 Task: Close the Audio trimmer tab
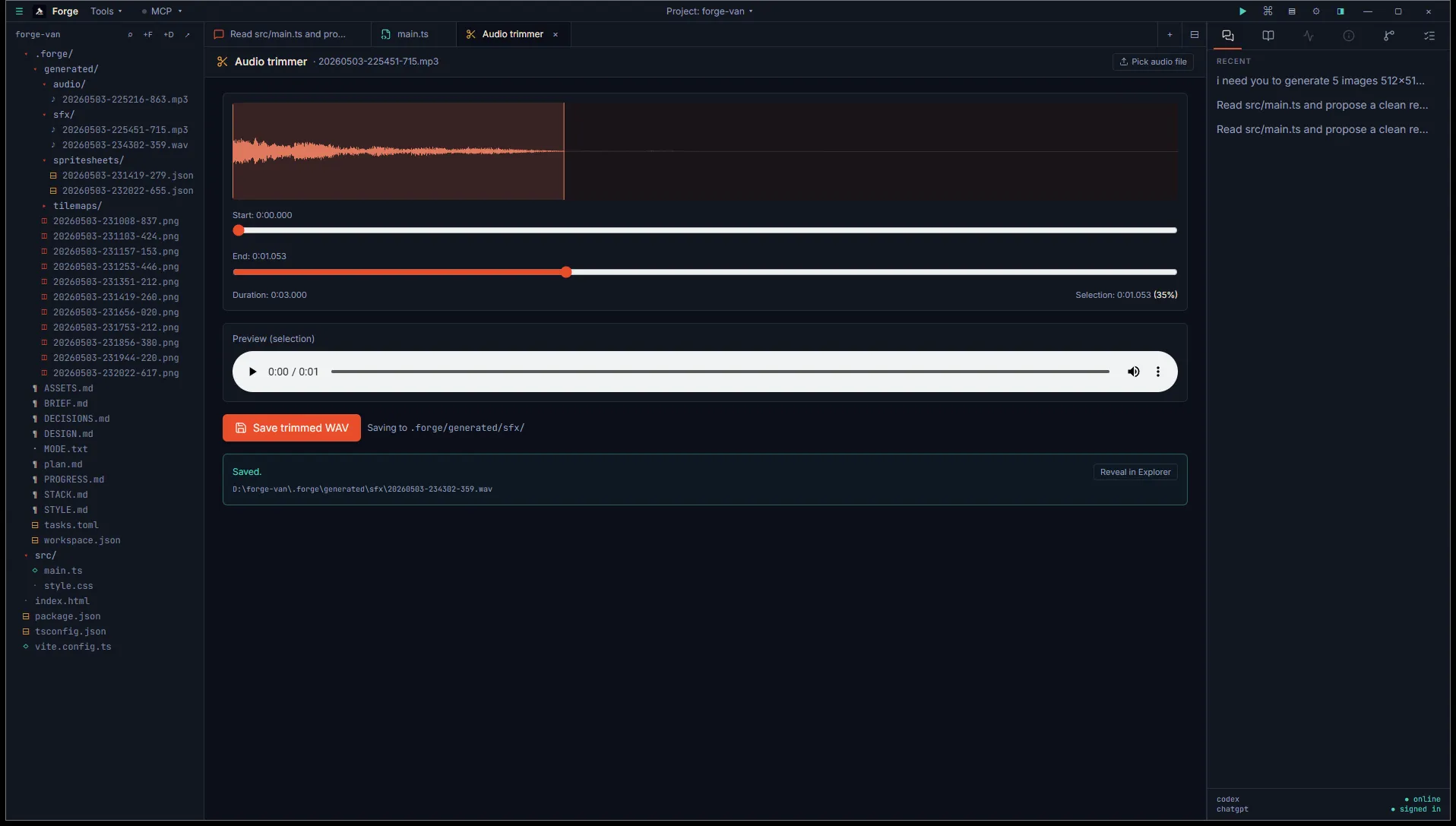[555, 34]
